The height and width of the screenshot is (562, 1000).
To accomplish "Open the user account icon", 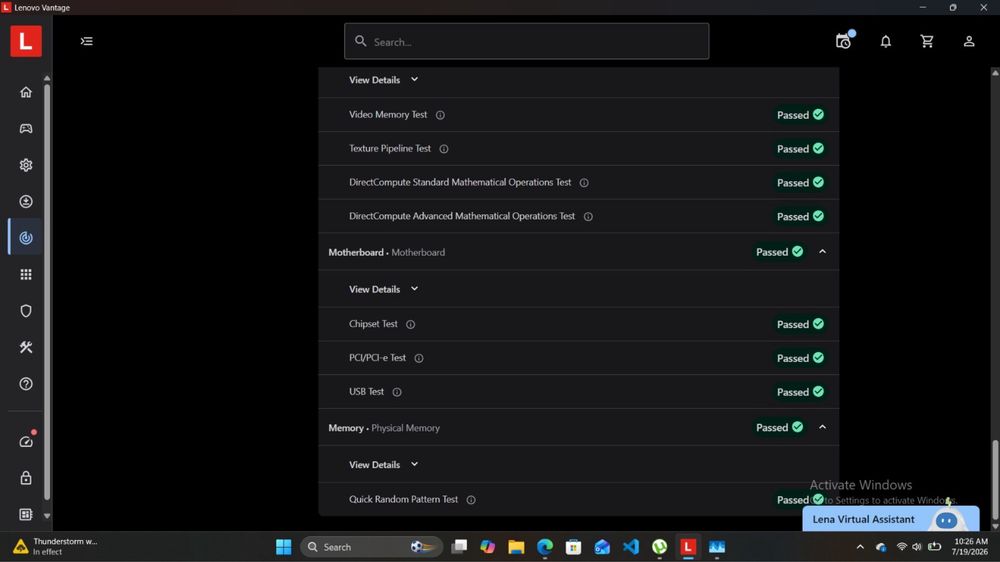I will tap(969, 41).
